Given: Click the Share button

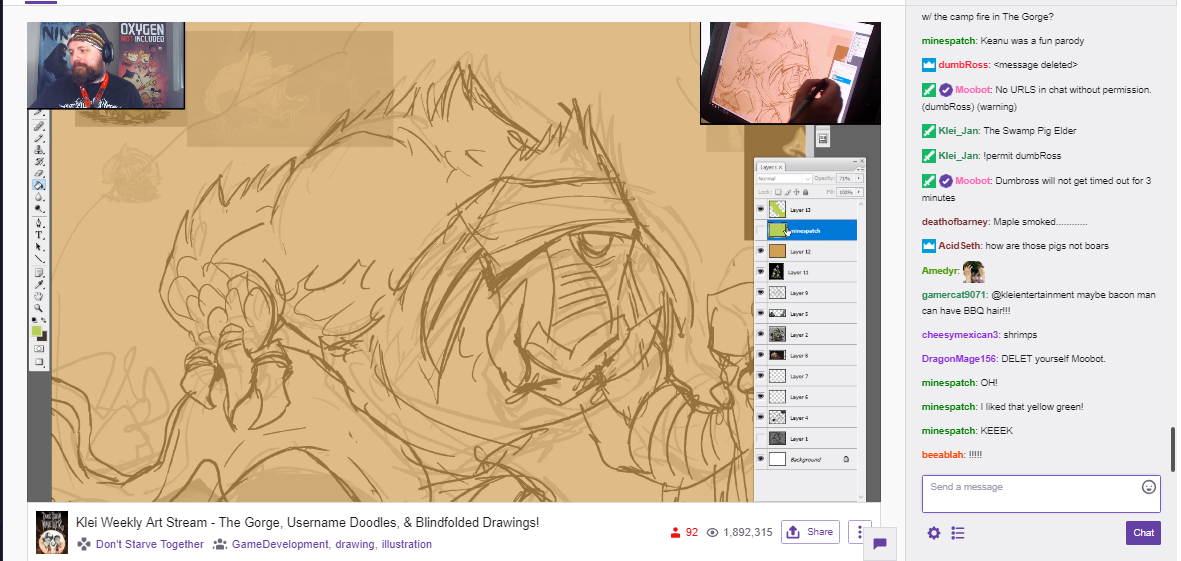Looking at the screenshot, I should pos(810,532).
